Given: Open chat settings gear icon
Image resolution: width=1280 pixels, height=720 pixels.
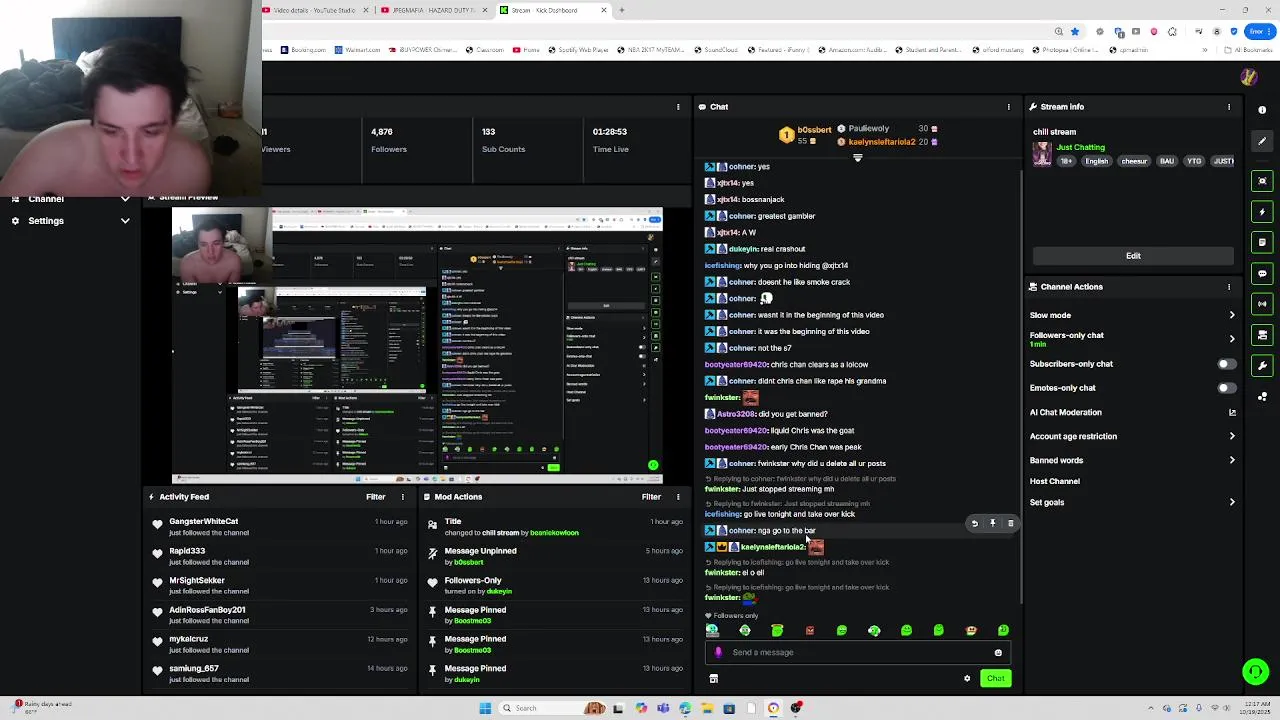Looking at the screenshot, I should pyautogui.click(x=967, y=678).
